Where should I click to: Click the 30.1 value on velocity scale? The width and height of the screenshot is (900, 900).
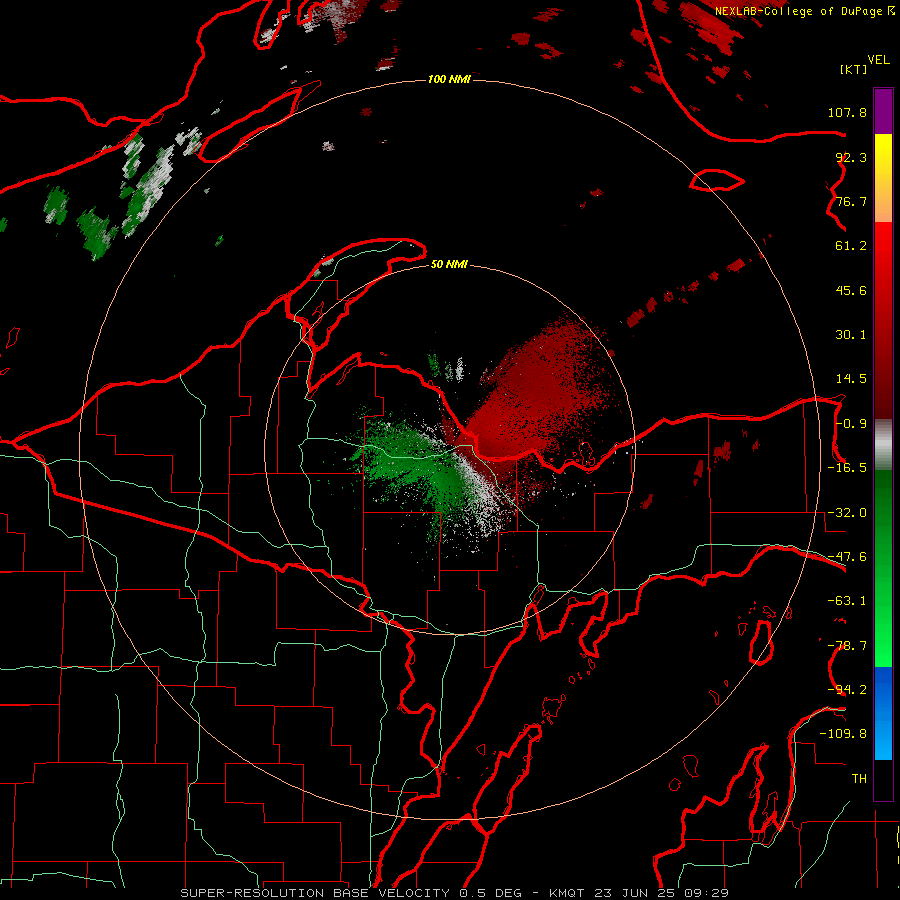point(851,335)
